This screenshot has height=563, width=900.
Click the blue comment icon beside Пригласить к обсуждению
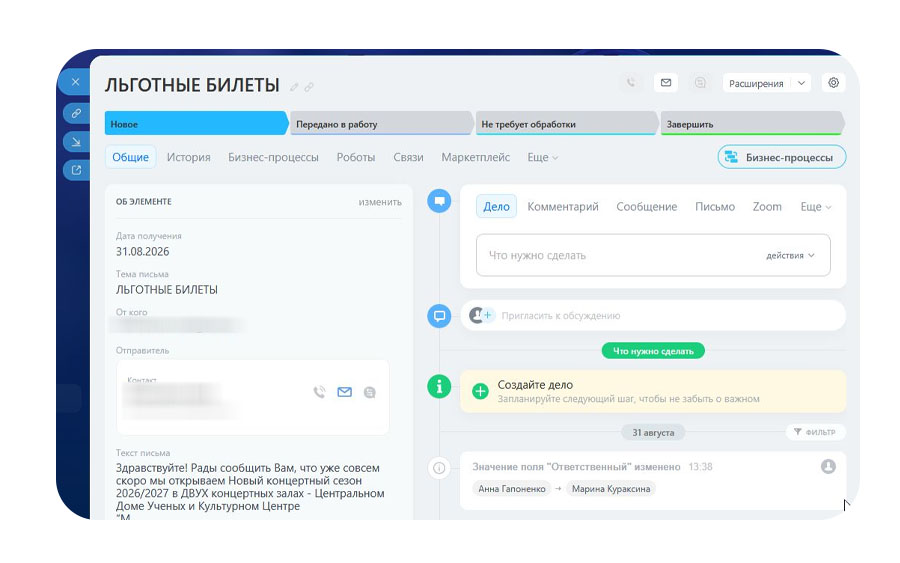click(x=439, y=316)
